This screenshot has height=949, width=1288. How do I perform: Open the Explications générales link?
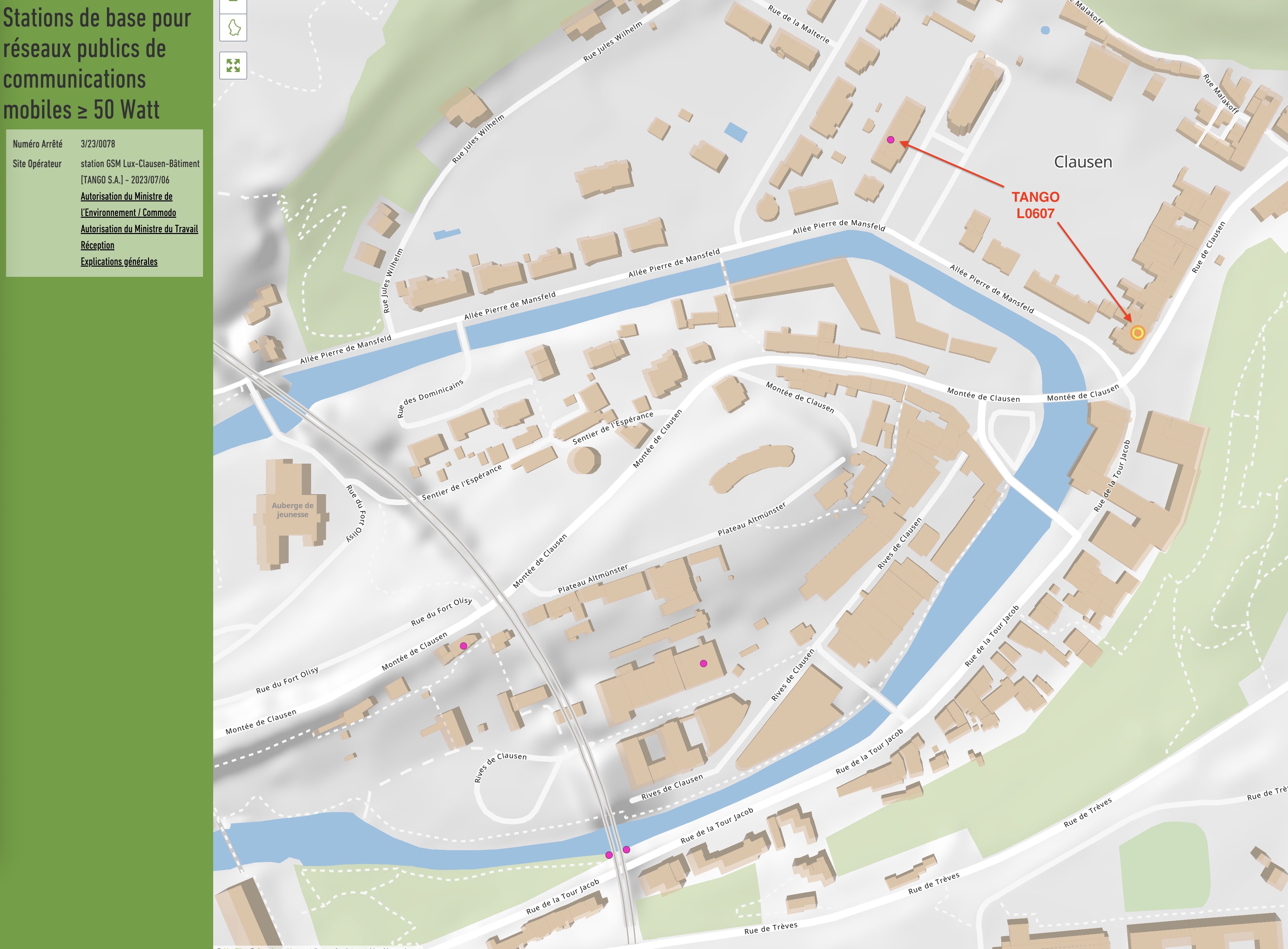[119, 262]
